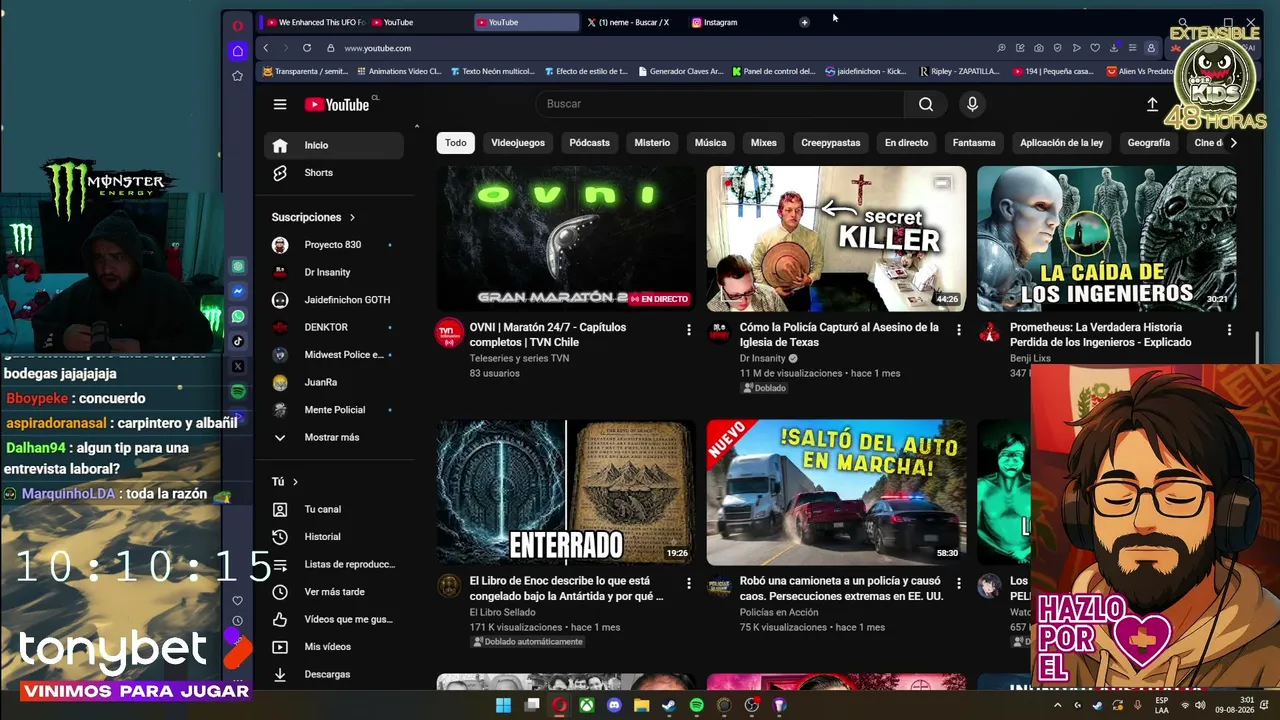Click the search magnifier button
The width and height of the screenshot is (1280, 720).
point(926,104)
